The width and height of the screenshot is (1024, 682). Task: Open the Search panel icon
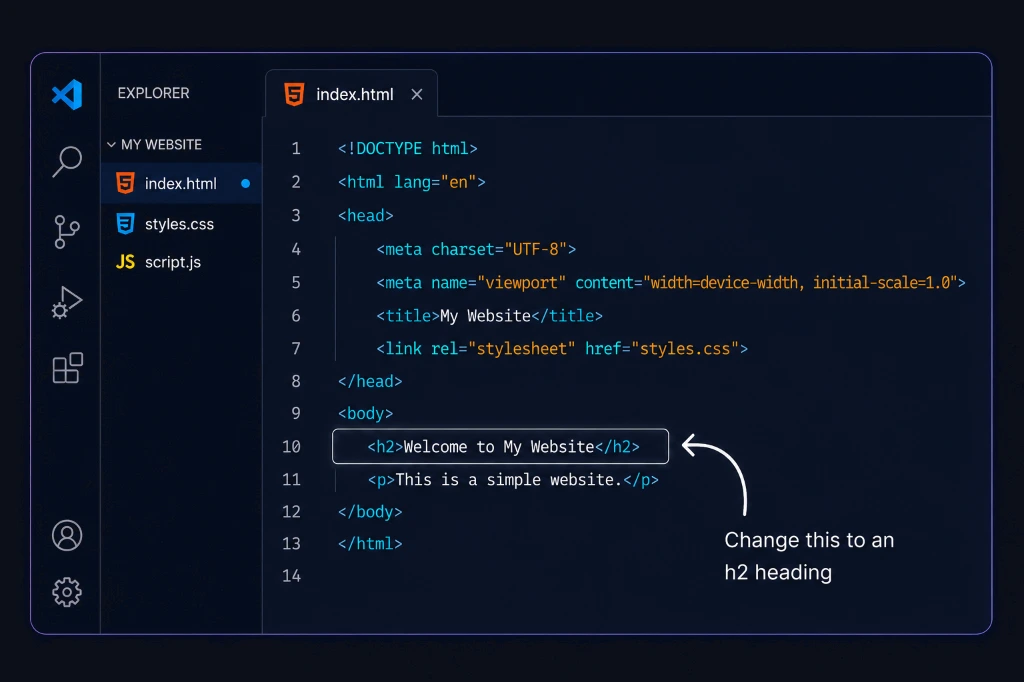[67, 161]
